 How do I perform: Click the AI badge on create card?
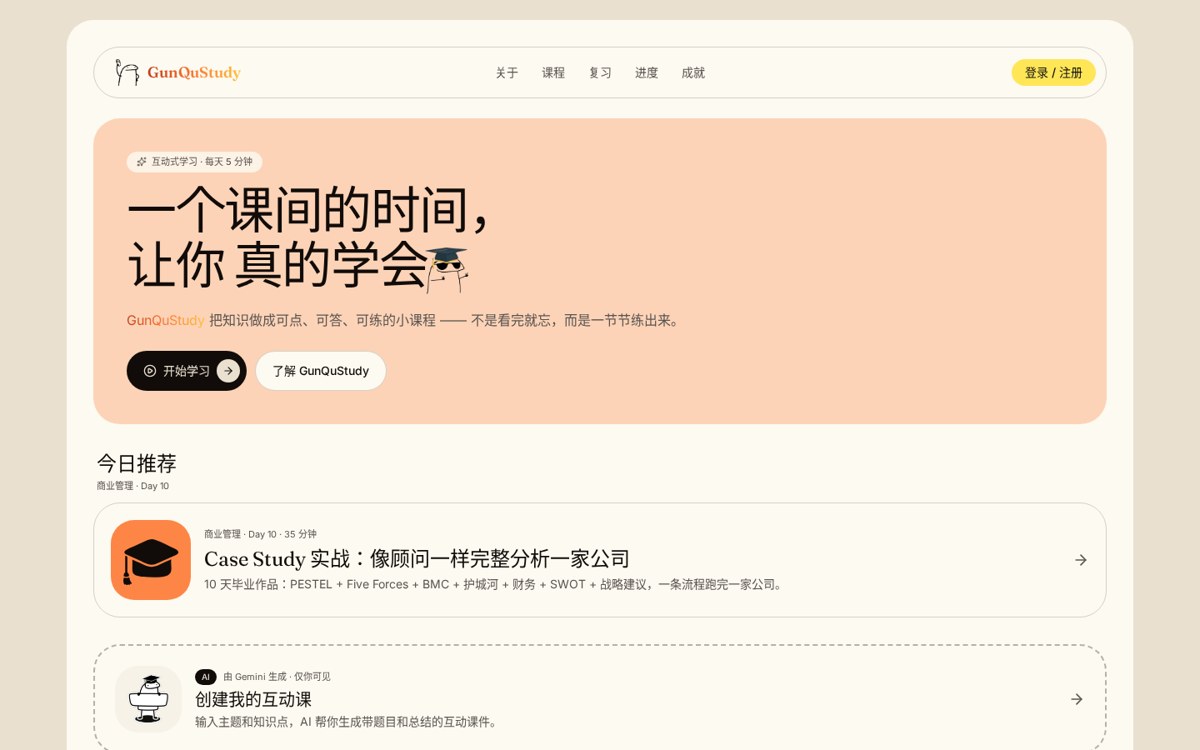coord(206,677)
